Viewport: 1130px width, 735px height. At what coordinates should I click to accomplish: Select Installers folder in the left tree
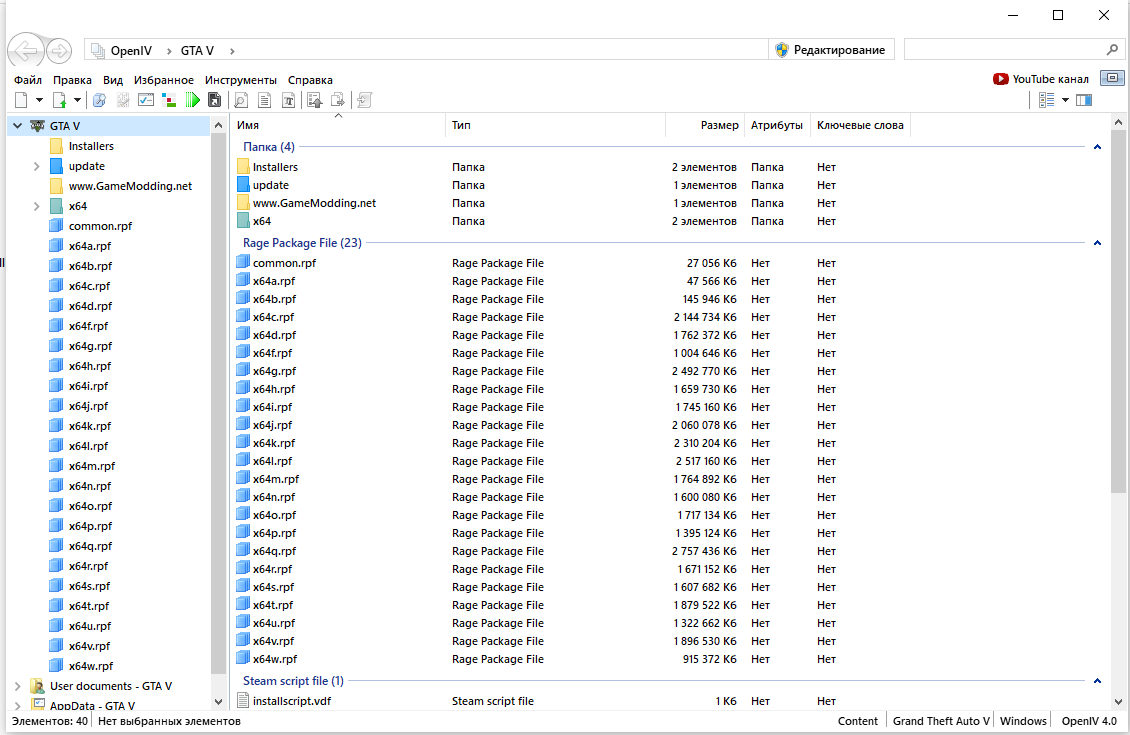[91, 146]
